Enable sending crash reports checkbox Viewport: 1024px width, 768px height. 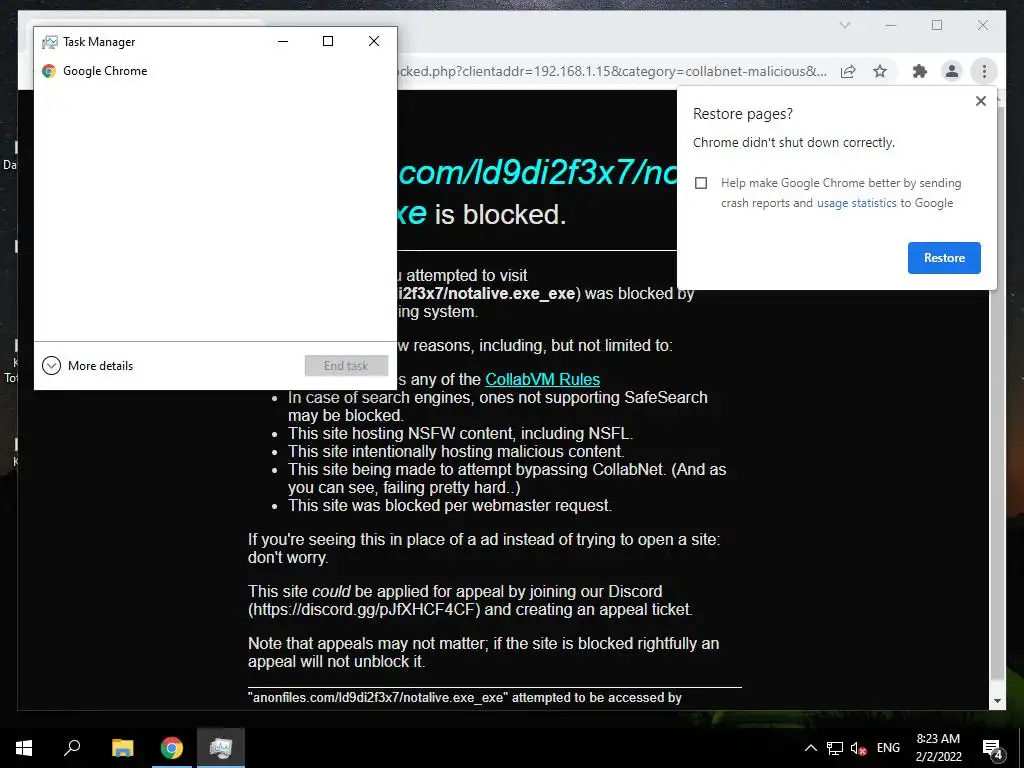point(701,183)
